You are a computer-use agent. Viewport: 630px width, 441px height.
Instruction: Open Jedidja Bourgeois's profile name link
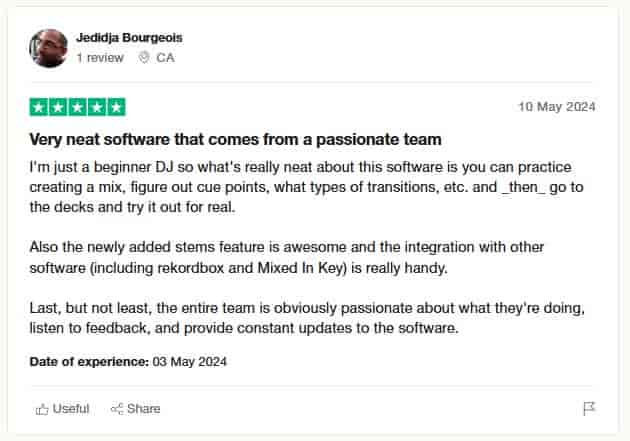129,38
